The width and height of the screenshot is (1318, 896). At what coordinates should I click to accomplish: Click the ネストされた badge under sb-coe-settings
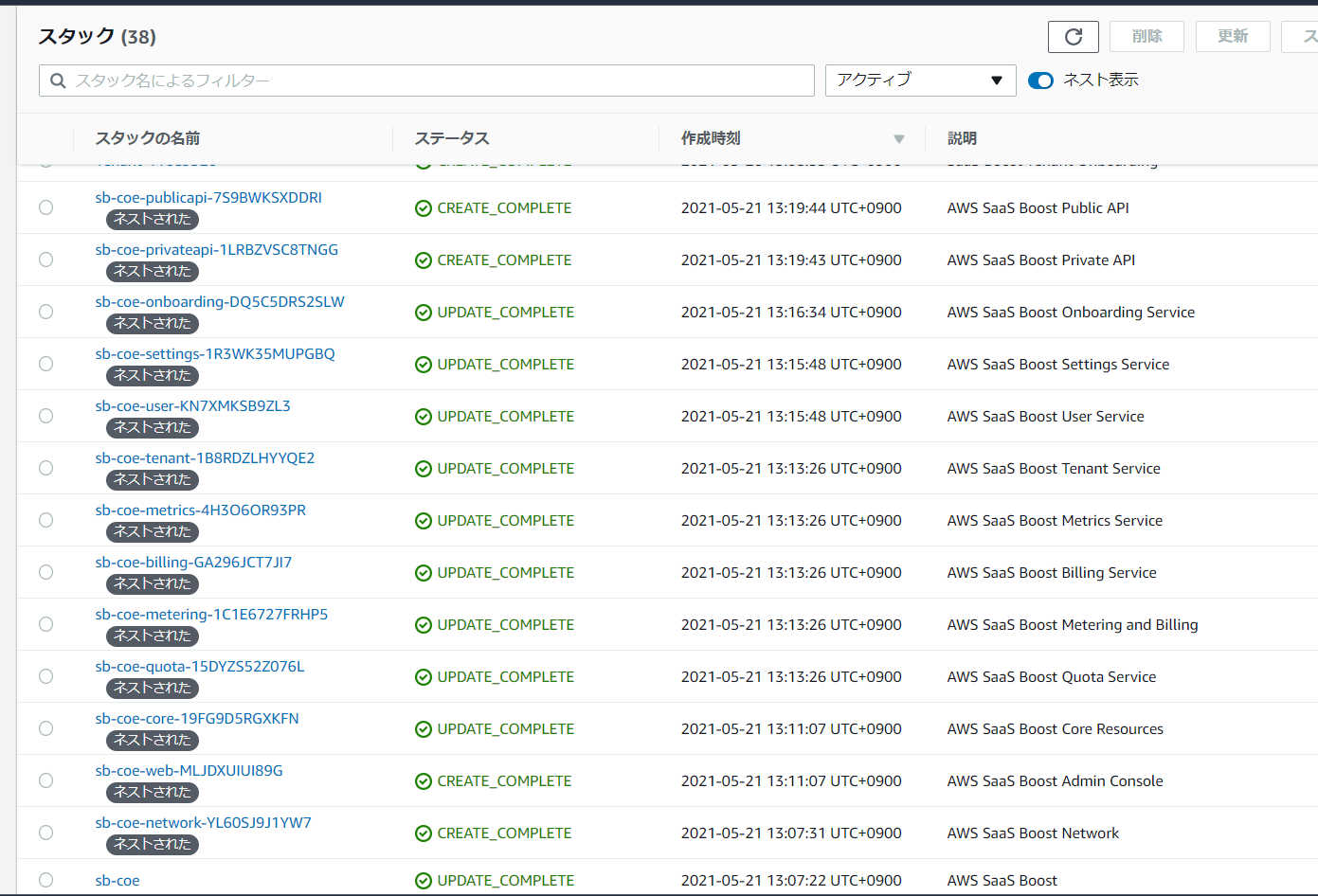point(152,376)
